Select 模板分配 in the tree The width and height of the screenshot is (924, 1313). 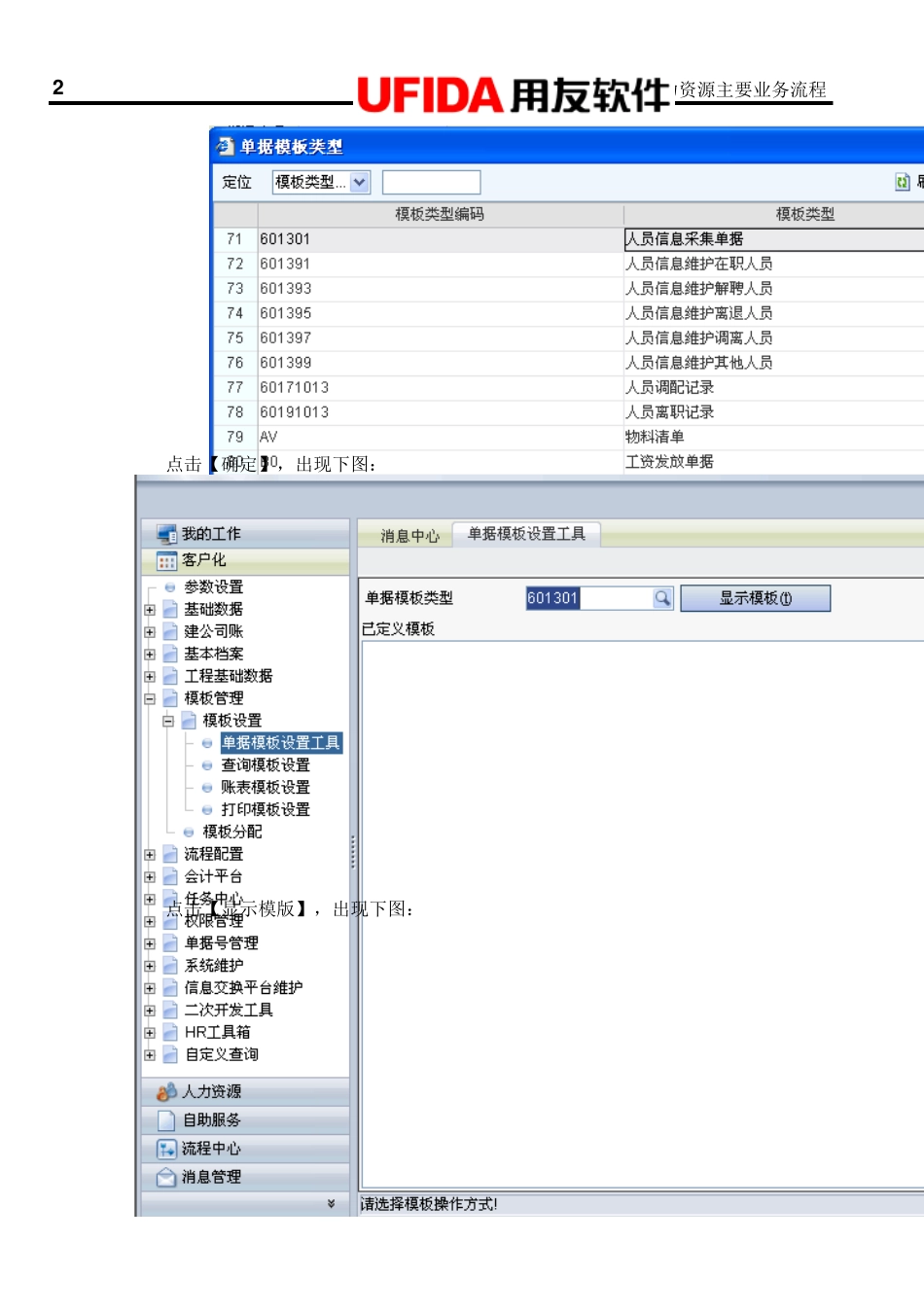tap(232, 832)
